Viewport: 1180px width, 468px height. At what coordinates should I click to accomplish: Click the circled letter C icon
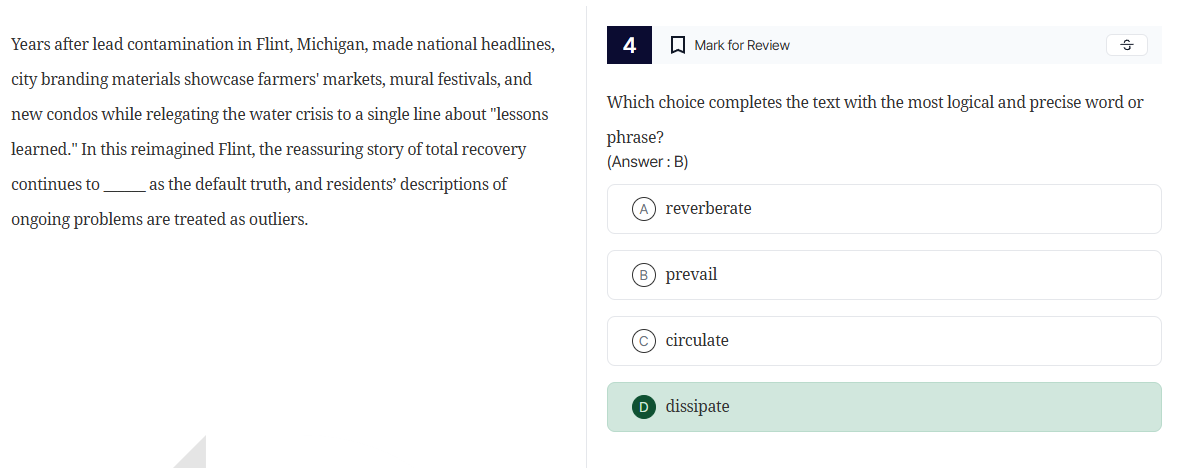point(645,341)
